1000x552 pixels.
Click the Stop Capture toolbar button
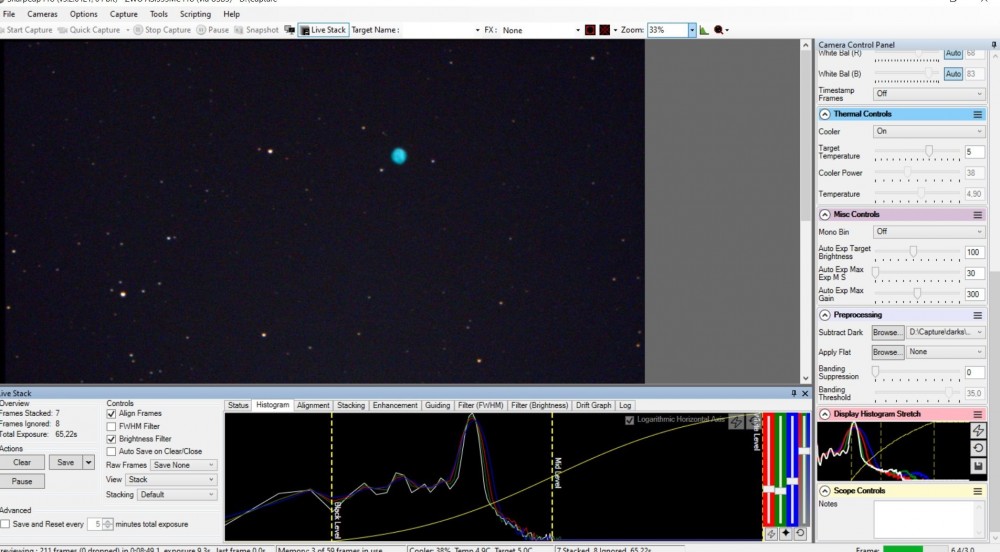coord(162,30)
